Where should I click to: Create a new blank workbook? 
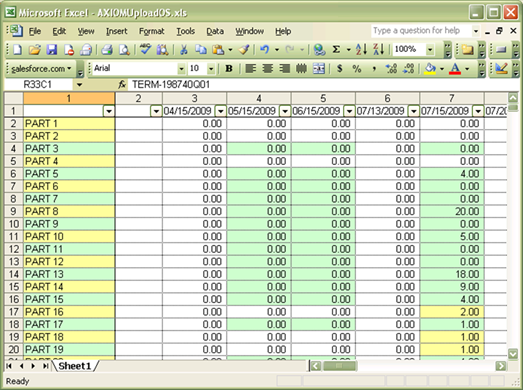tap(17, 50)
